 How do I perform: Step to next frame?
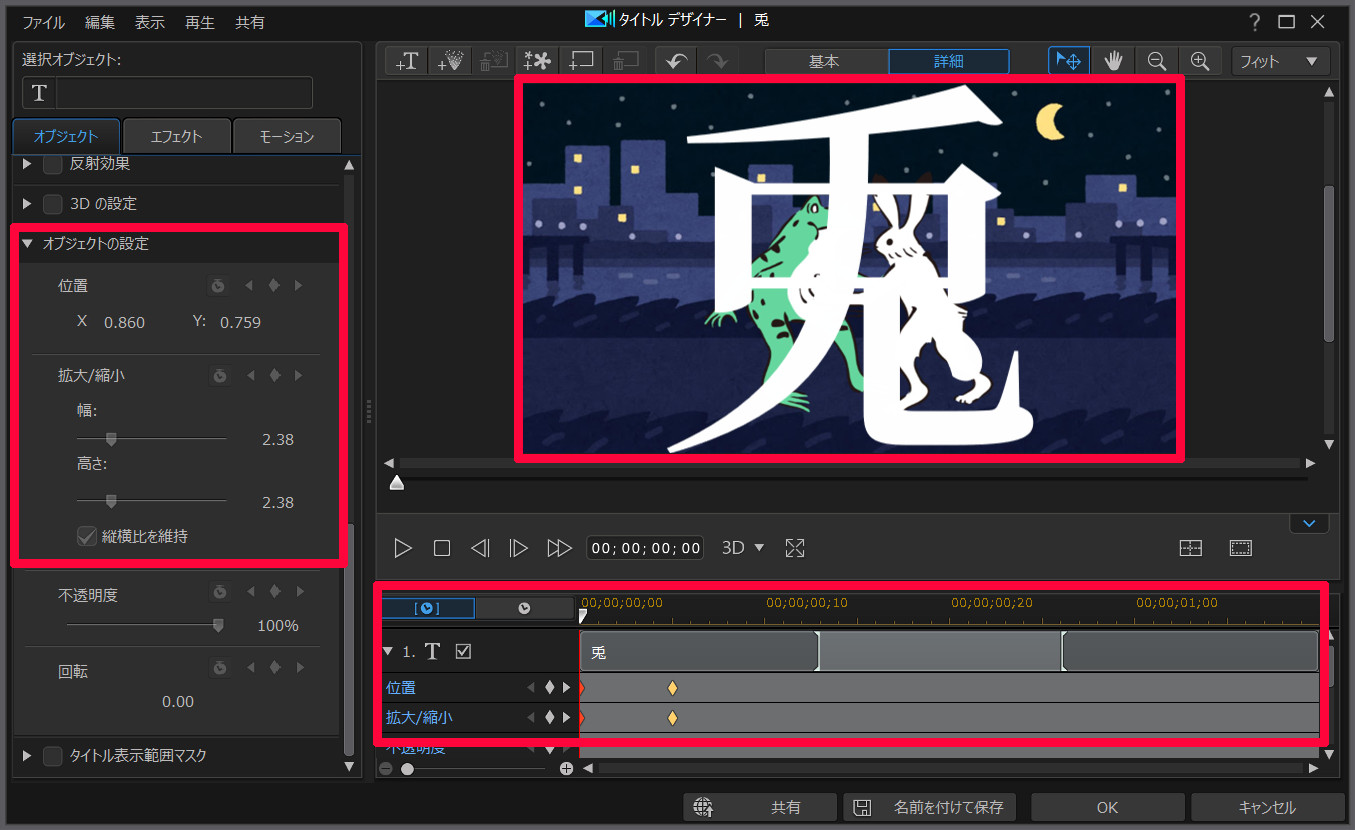[x=518, y=548]
